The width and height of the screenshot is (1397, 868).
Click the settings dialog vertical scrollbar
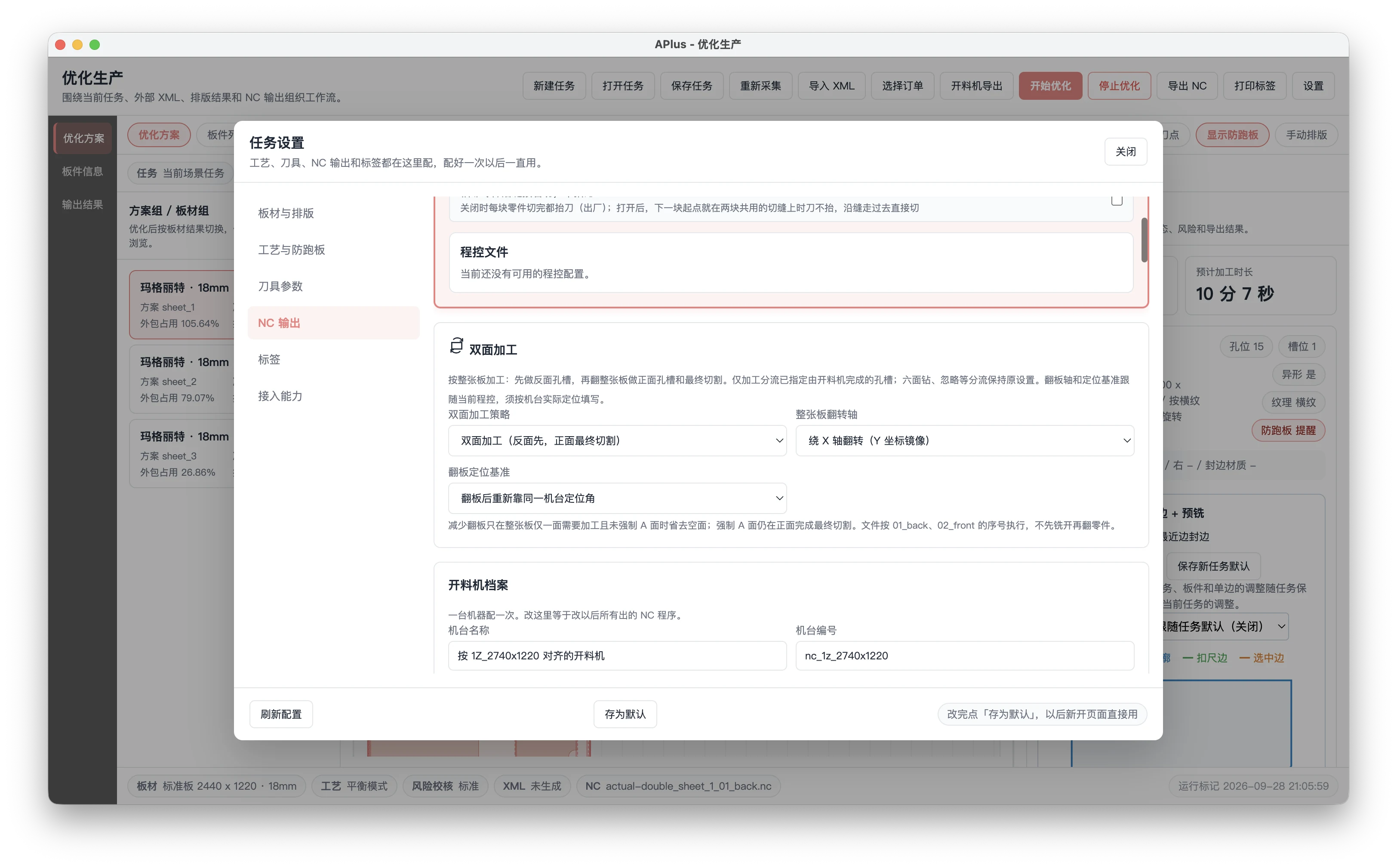[1144, 240]
